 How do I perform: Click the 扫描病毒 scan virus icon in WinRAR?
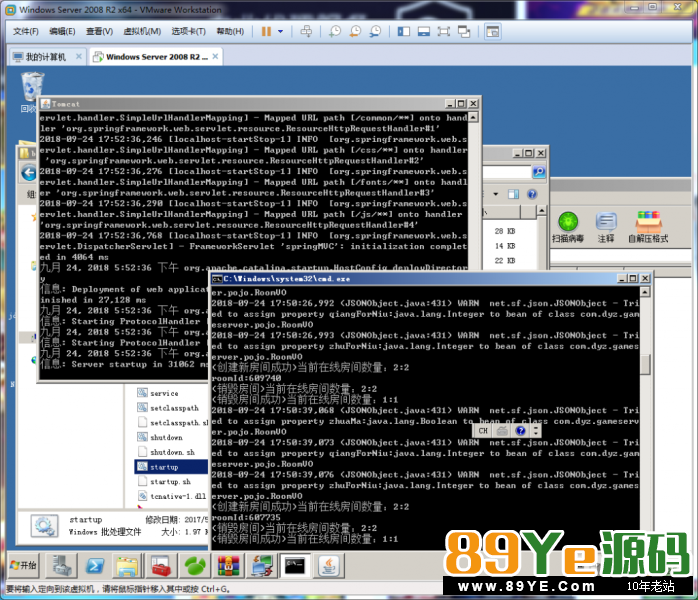[568, 227]
